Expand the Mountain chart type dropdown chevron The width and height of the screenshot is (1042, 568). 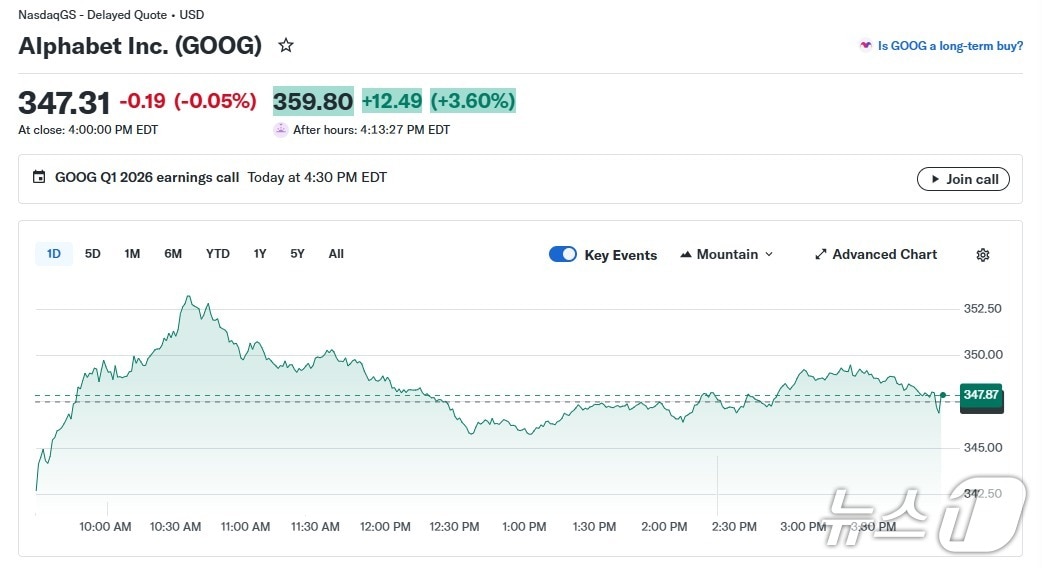pyautogui.click(x=769, y=255)
